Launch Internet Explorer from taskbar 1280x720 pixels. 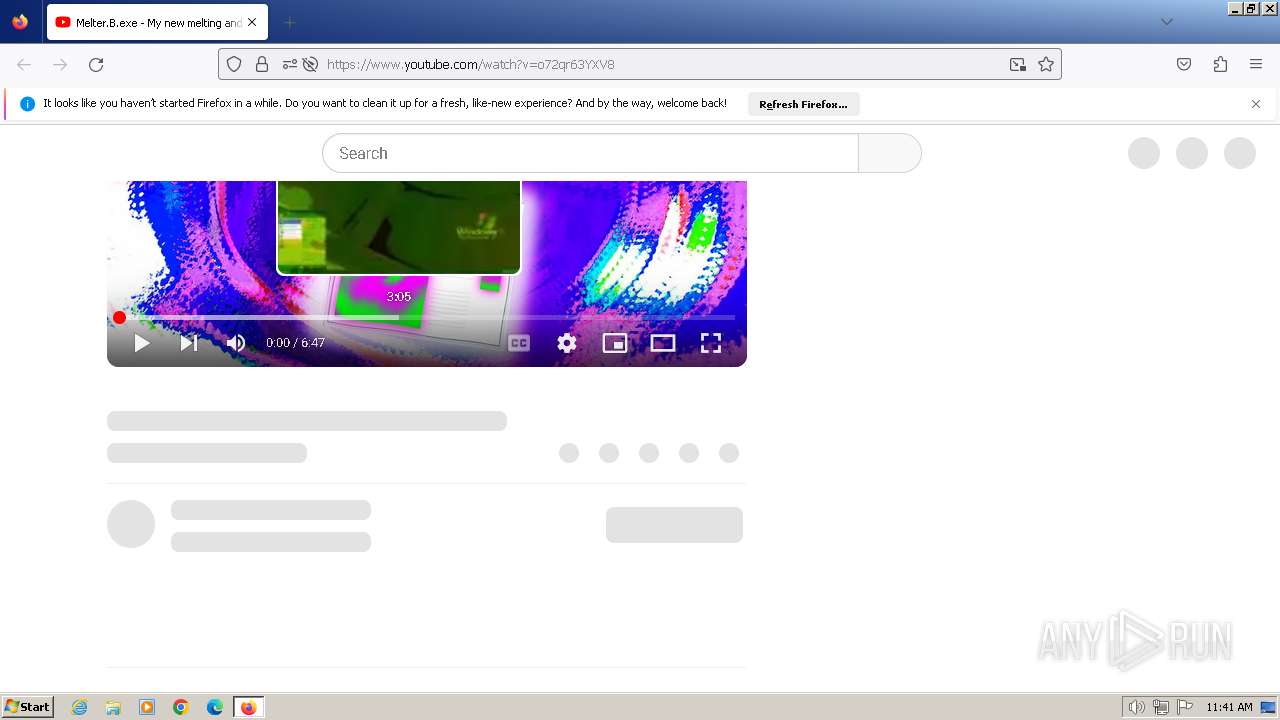pyautogui.click(x=80, y=707)
